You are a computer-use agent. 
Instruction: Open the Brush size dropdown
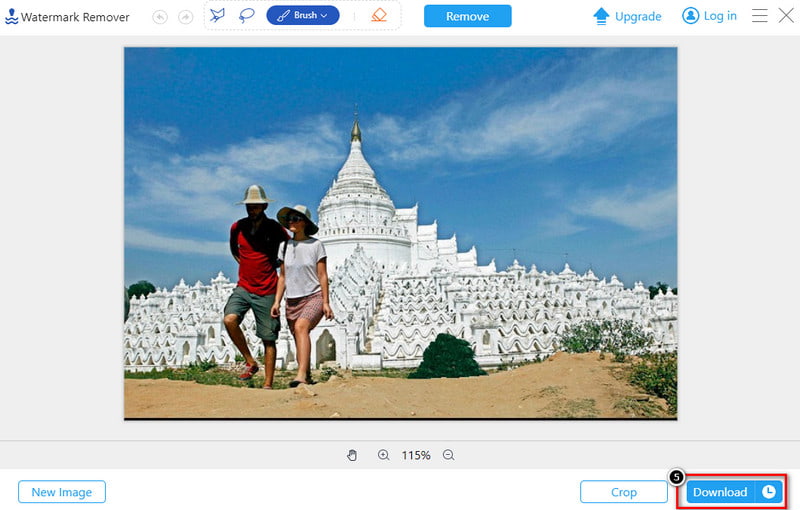pos(303,16)
